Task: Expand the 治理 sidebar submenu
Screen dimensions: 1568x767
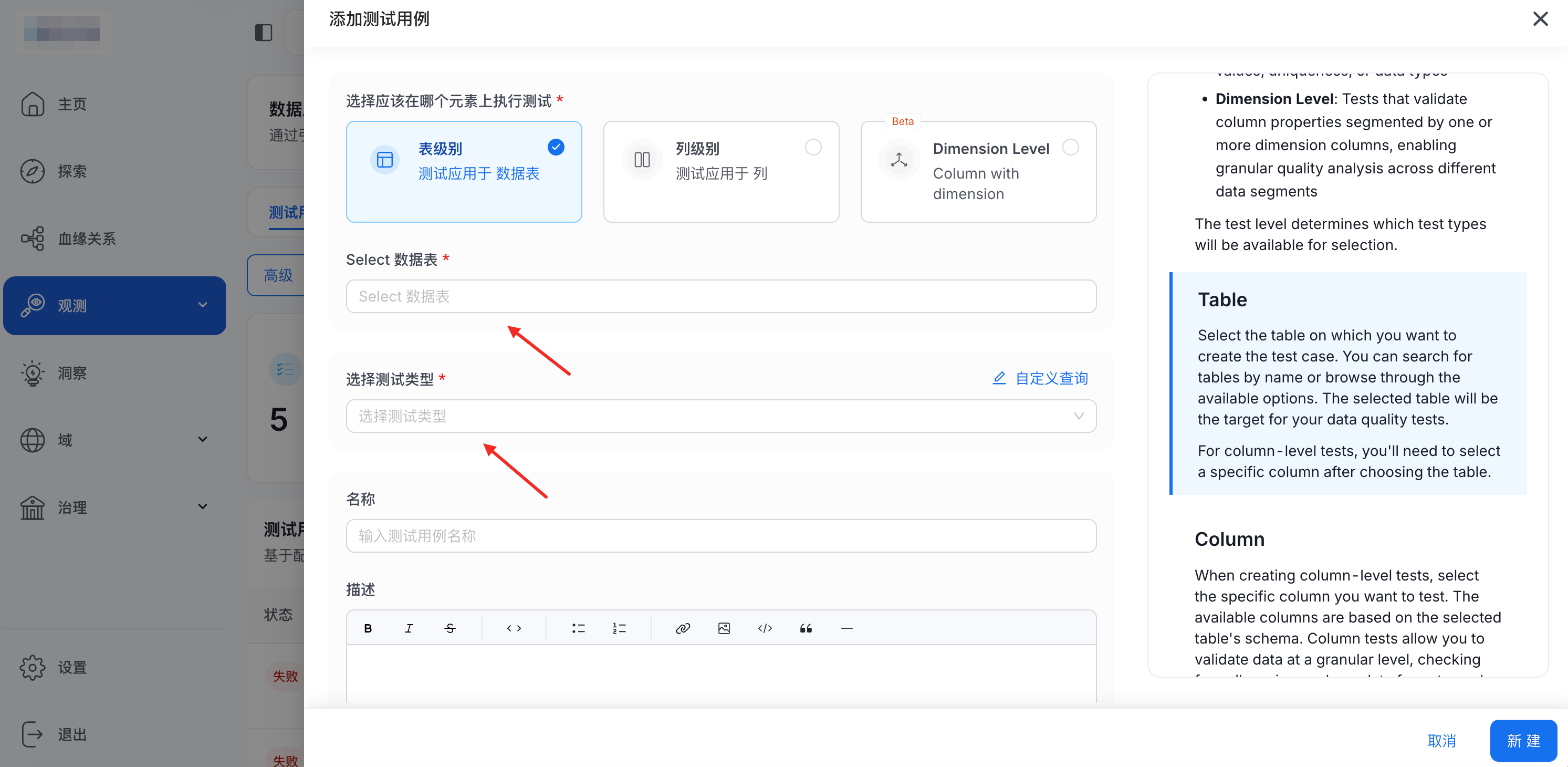Action: pos(114,507)
